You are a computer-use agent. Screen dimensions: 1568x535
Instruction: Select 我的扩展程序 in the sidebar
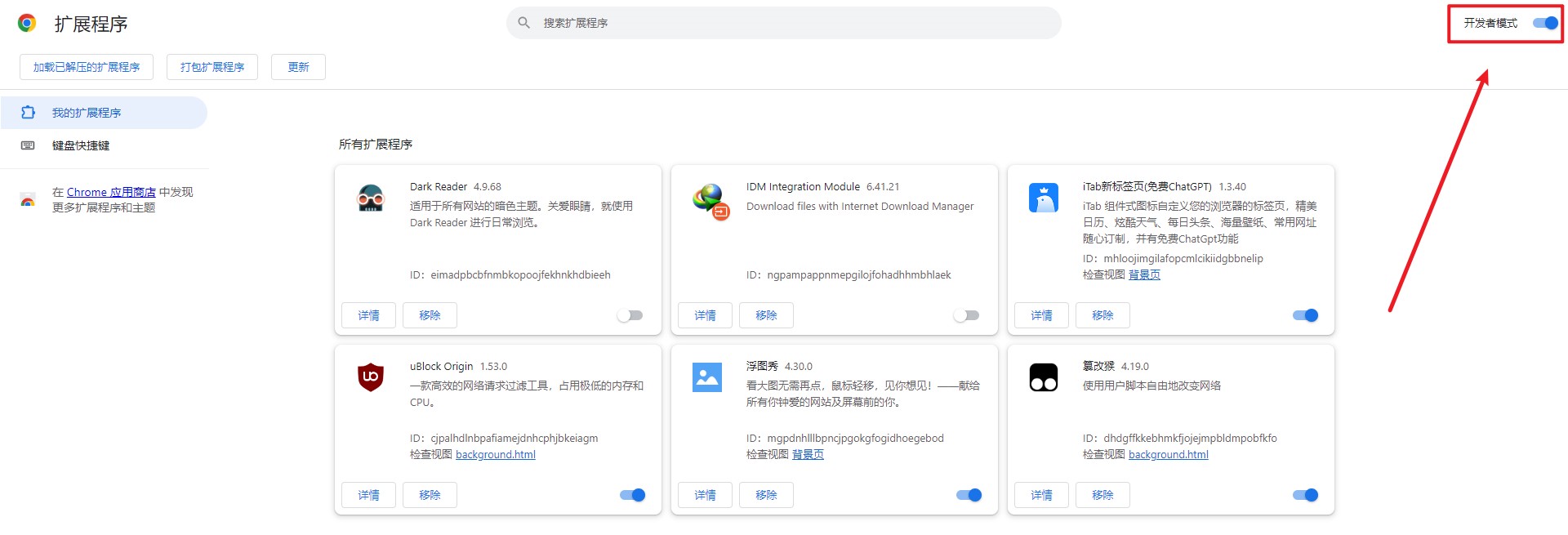click(87, 113)
